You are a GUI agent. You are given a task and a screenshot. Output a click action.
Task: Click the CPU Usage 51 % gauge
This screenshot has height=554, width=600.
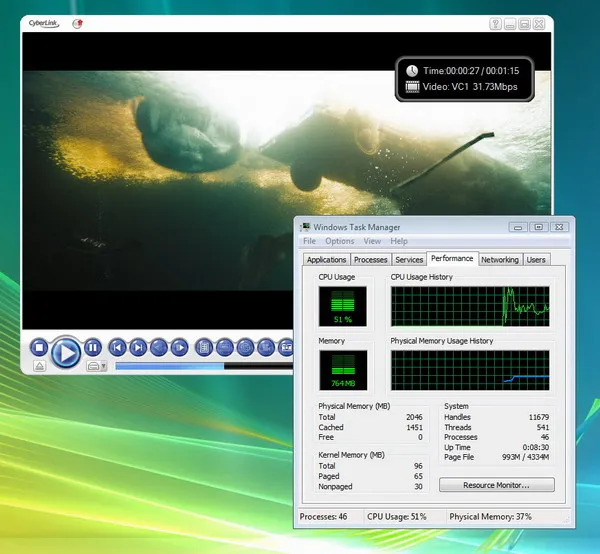coord(342,306)
